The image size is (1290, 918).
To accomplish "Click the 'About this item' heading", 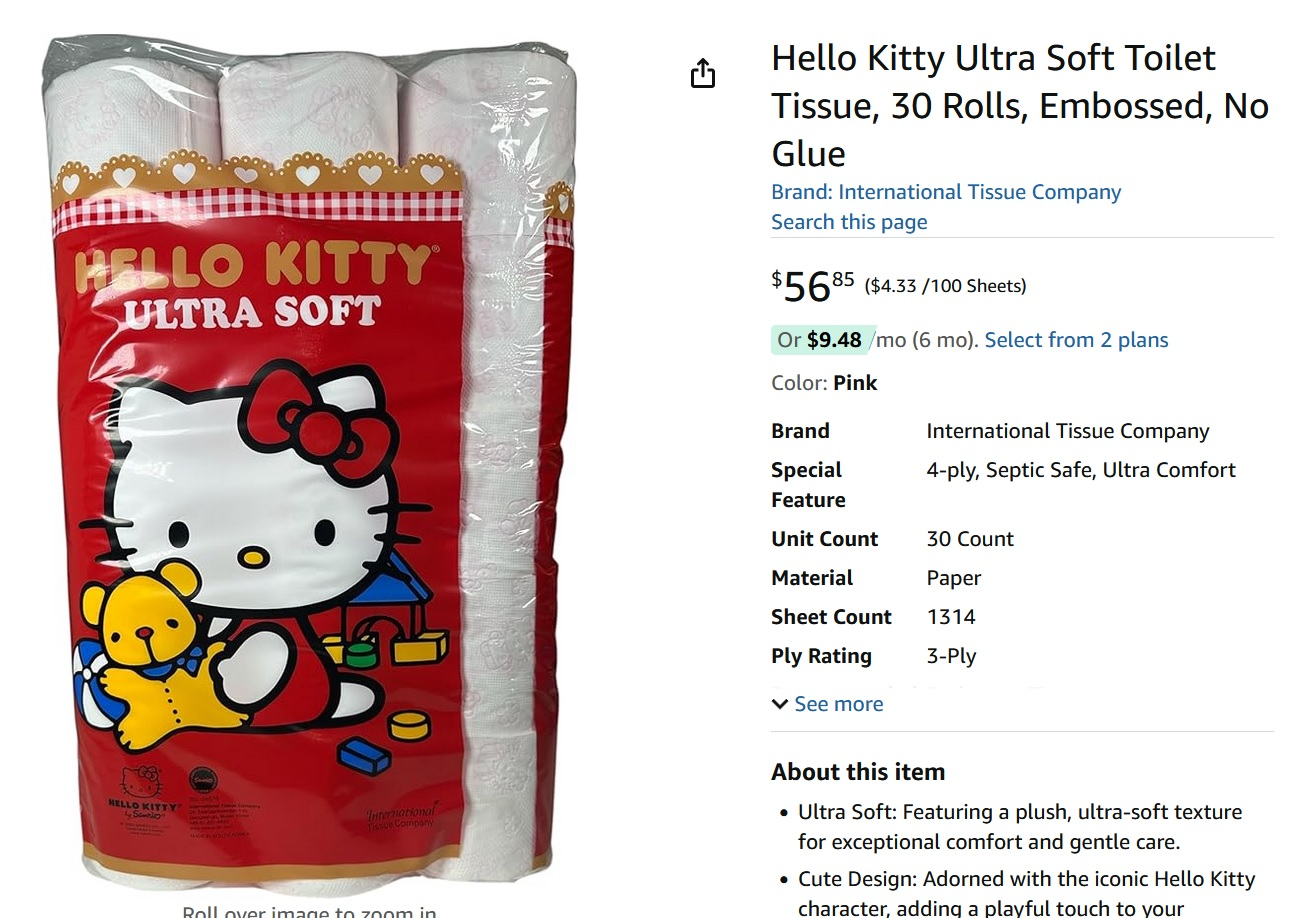I will (x=857, y=772).
